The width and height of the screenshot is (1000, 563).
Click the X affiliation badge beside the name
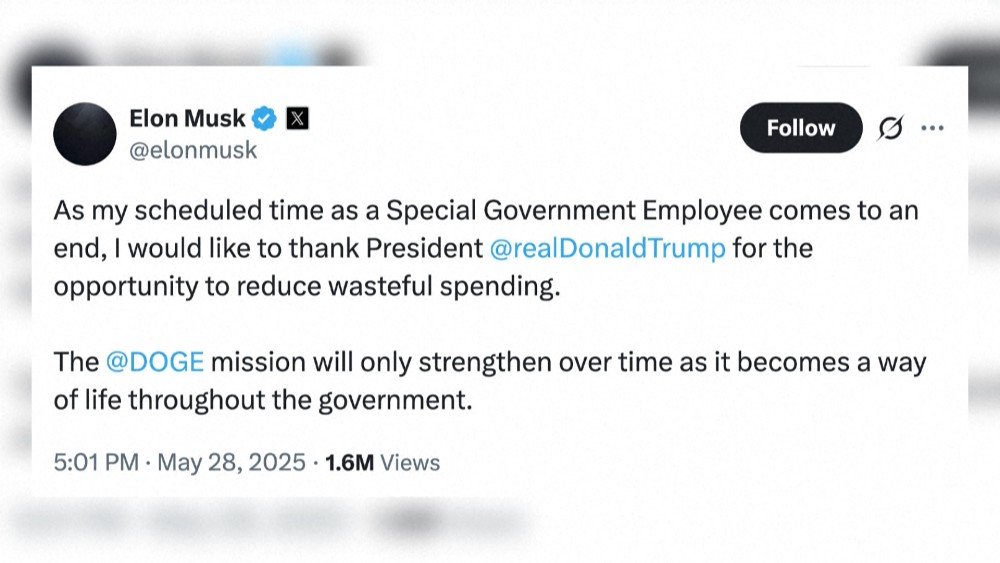[x=297, y=119]
